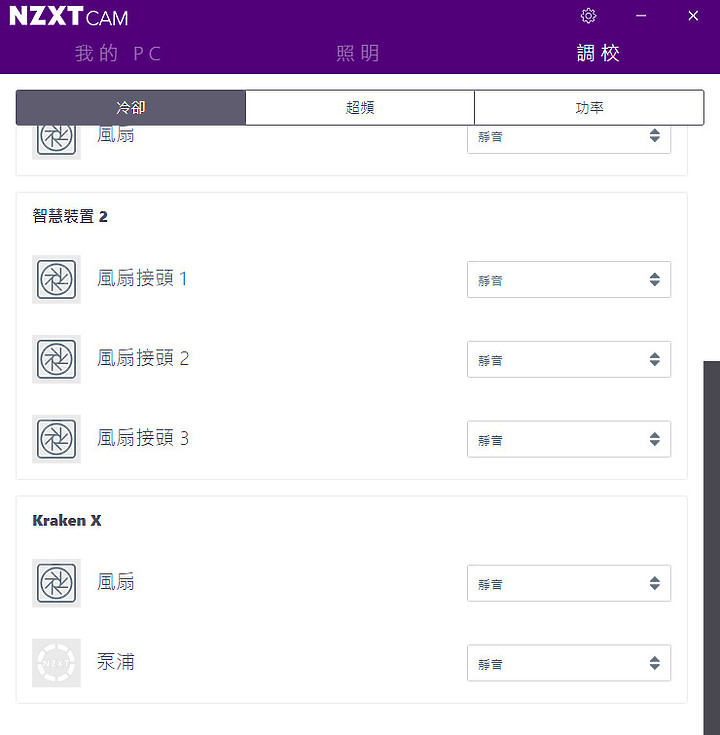This screenshot has width=720, height=735.
Task: Click the partially hidden top fan icon
Action: tap(56, 142)
